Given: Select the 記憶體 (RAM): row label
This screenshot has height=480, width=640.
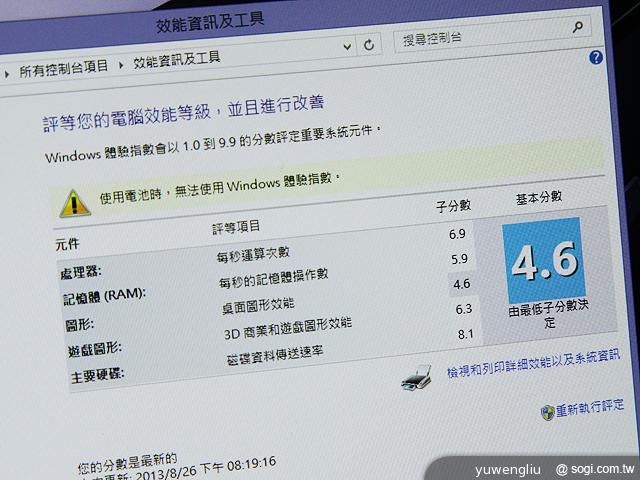Looking at the screenshot, I should click(x=104, y=296).
